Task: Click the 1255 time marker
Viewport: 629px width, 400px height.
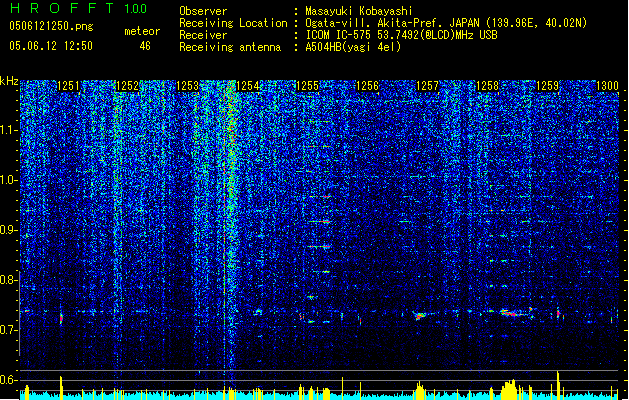Action: coord(307,86)
